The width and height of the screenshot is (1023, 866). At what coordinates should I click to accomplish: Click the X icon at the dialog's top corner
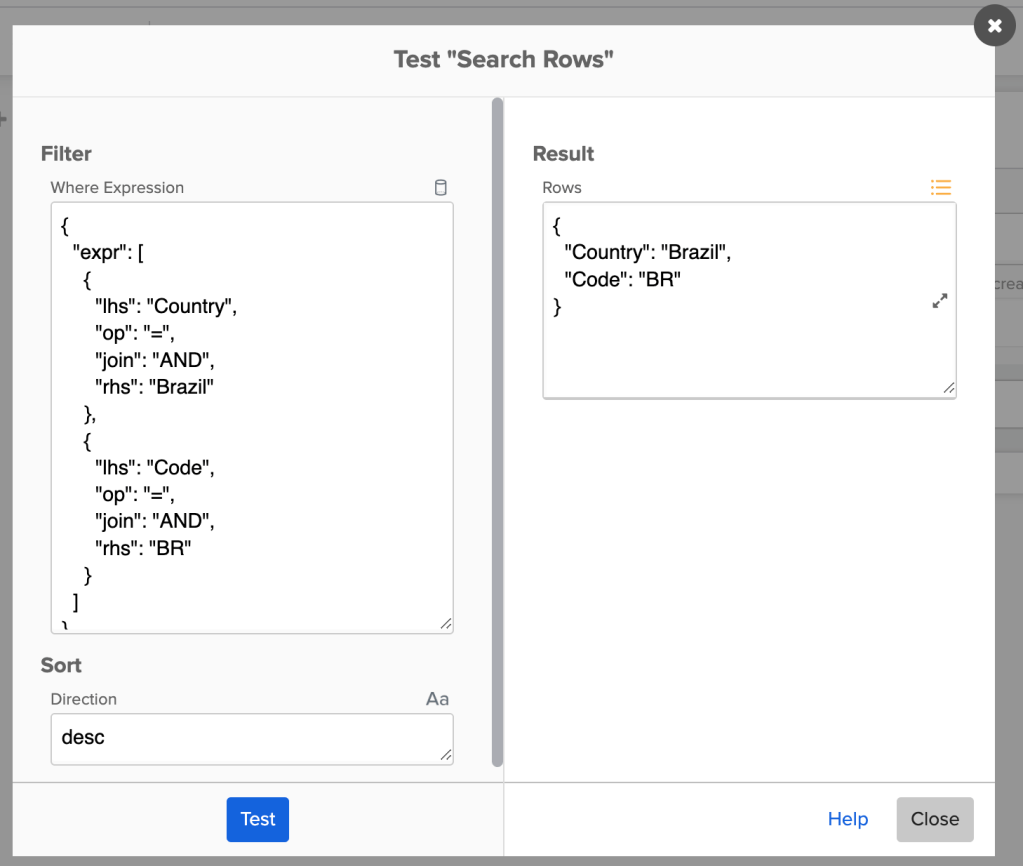994,25
